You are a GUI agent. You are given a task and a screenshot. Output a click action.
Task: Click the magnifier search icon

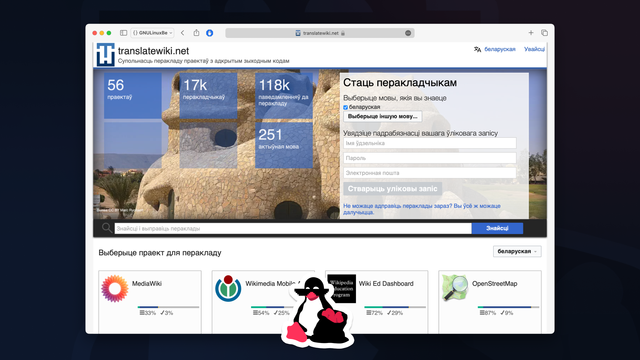(x=107, y=228)
